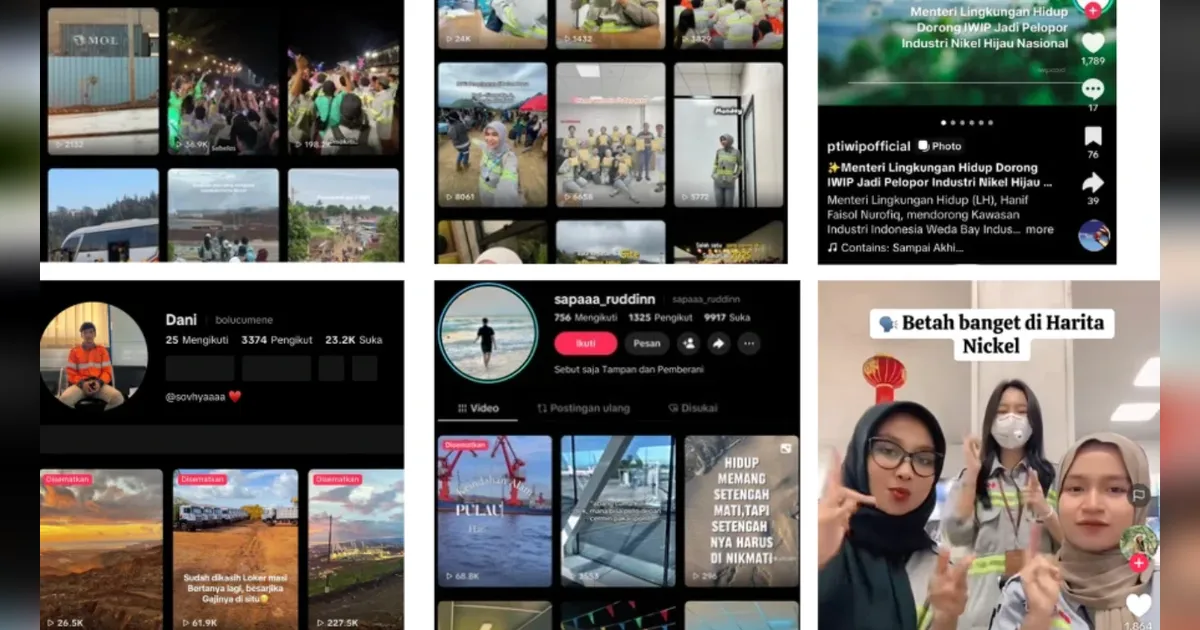The image size is (1200, 630).
Task: Open the crowd video with 198.2K views
Action: tap(343, 81)
